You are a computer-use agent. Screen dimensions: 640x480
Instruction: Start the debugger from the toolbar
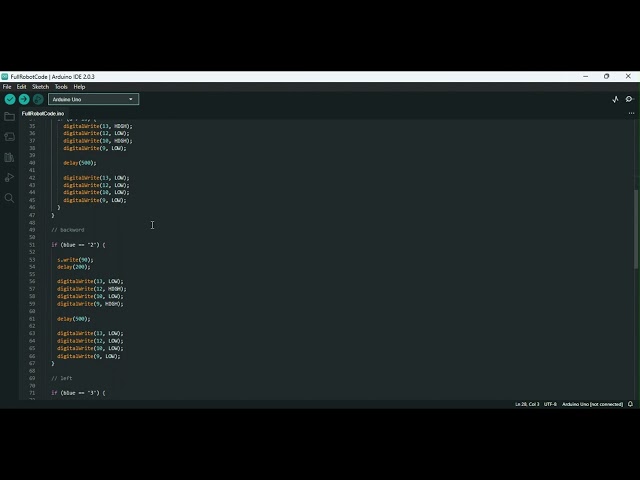pos(38,99)
